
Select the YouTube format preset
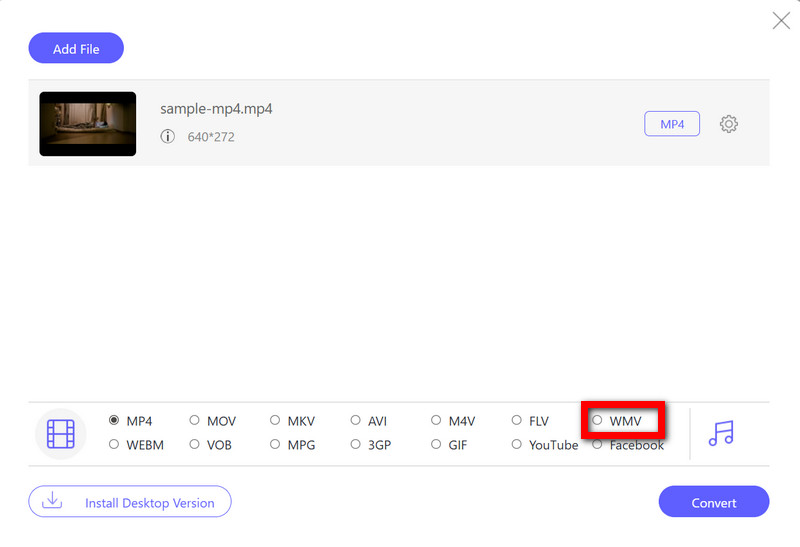[517, 445]
